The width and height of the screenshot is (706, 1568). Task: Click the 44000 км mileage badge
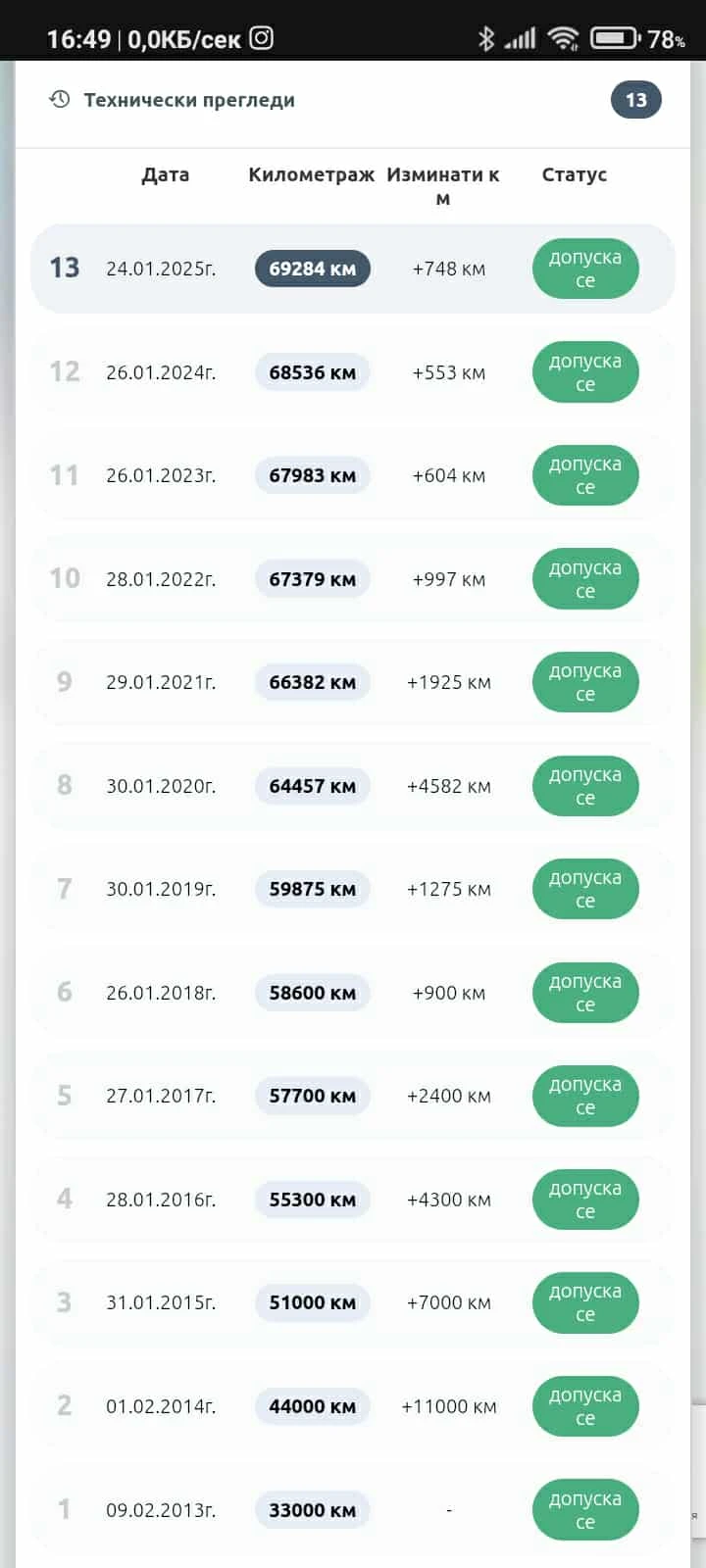[x=312, y=1406]
